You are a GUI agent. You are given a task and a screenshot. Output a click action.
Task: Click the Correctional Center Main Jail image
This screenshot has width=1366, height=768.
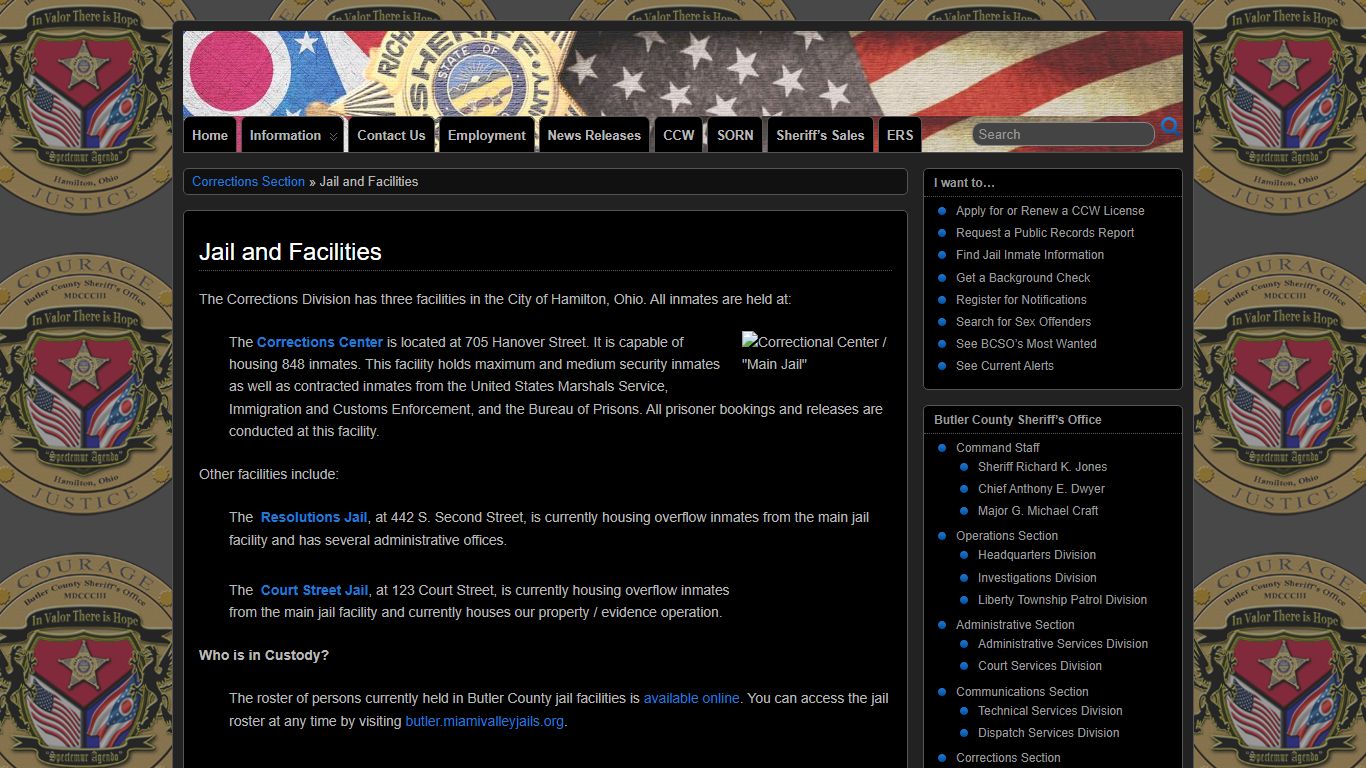[814, 353]
